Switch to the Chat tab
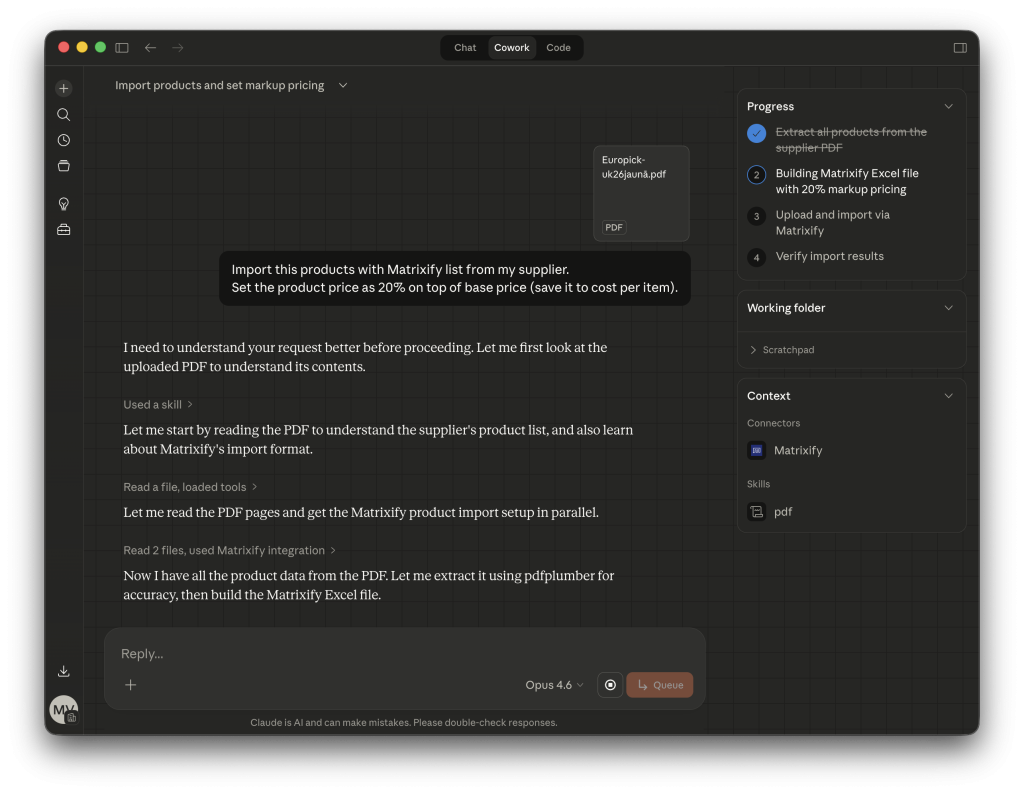This screenshot has width=1024, height=794. coord(464,47)
